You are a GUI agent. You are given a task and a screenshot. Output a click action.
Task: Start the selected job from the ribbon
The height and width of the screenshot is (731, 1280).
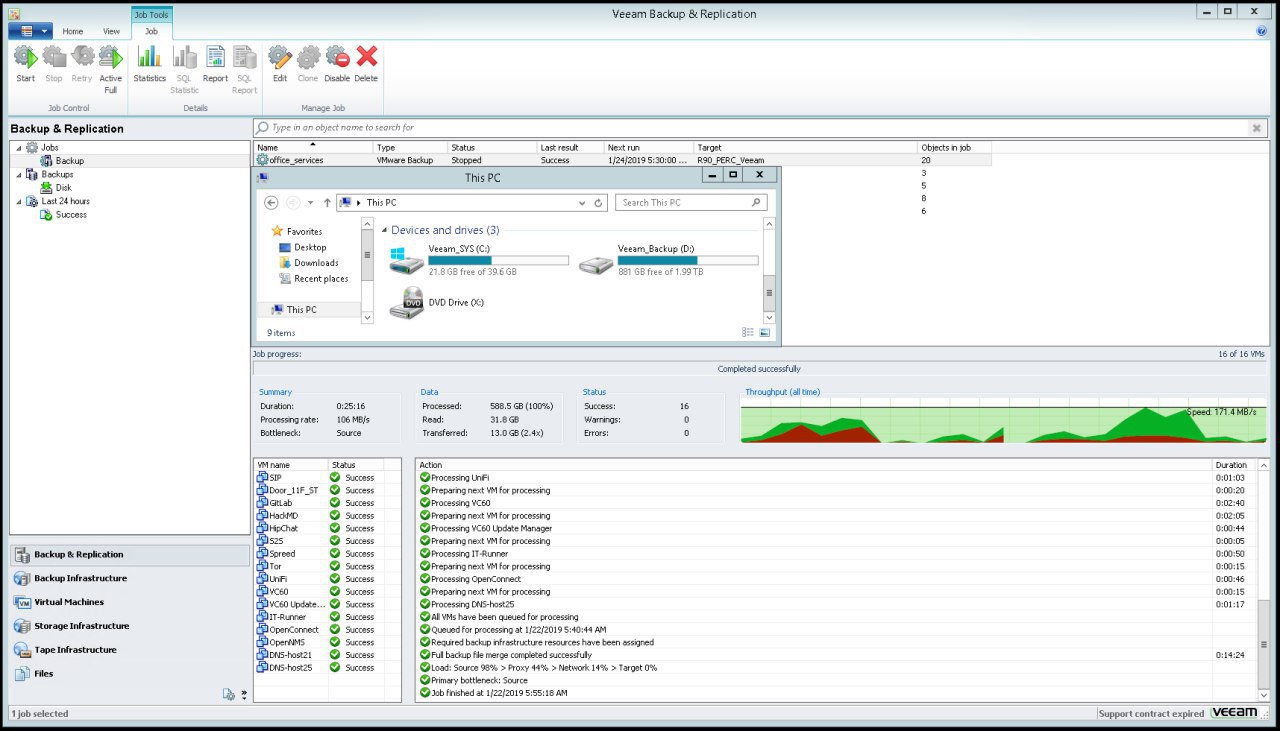click(x=25, y=64)
